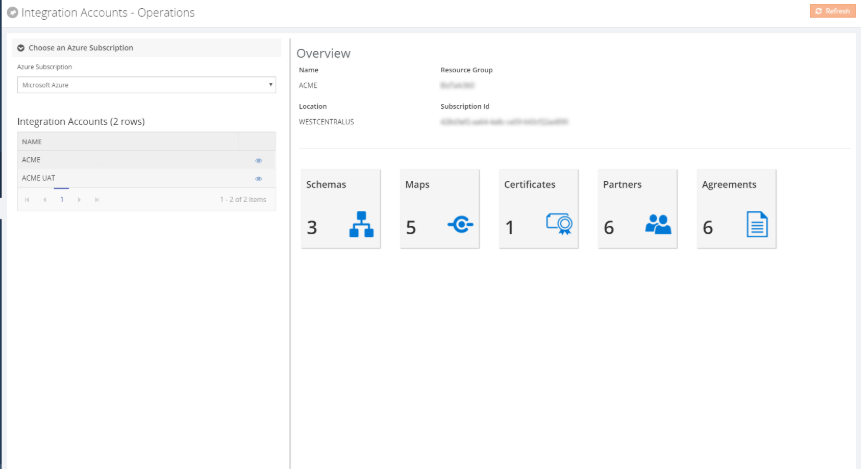Click the Refresh button
862x469 pixels.
pyautogui.click(x=832, y=11)
